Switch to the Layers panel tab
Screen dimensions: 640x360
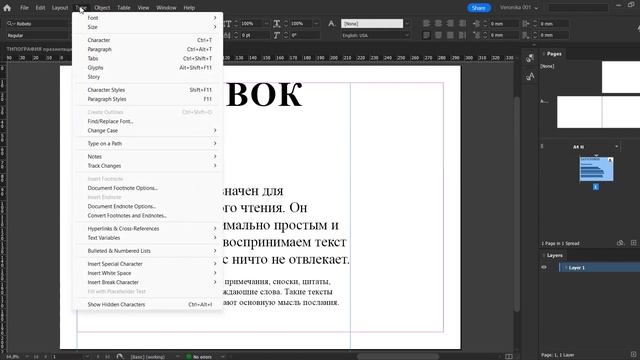555,256
